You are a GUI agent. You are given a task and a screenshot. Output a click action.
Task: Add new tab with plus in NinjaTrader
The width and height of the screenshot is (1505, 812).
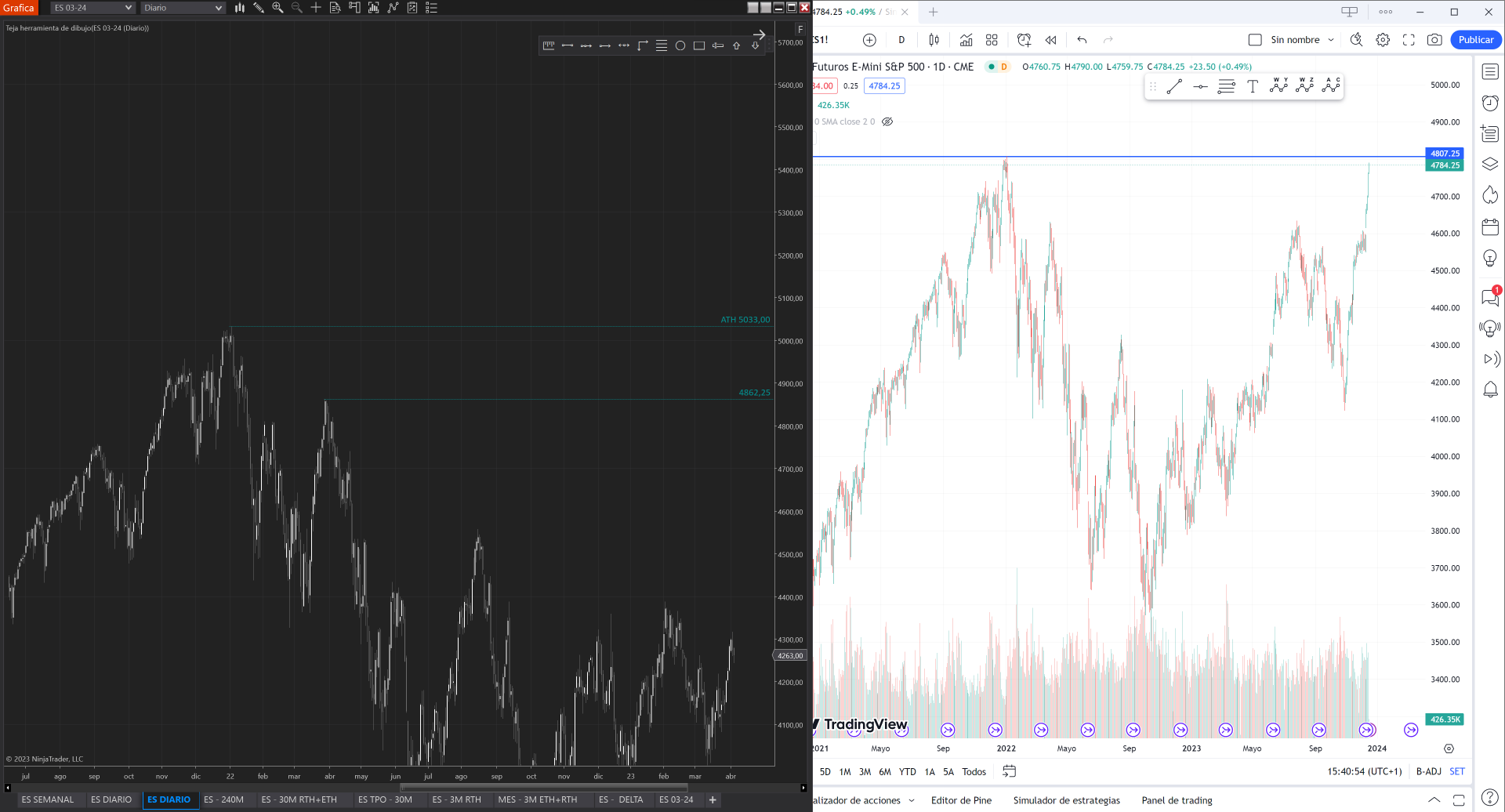click(713, 799)
